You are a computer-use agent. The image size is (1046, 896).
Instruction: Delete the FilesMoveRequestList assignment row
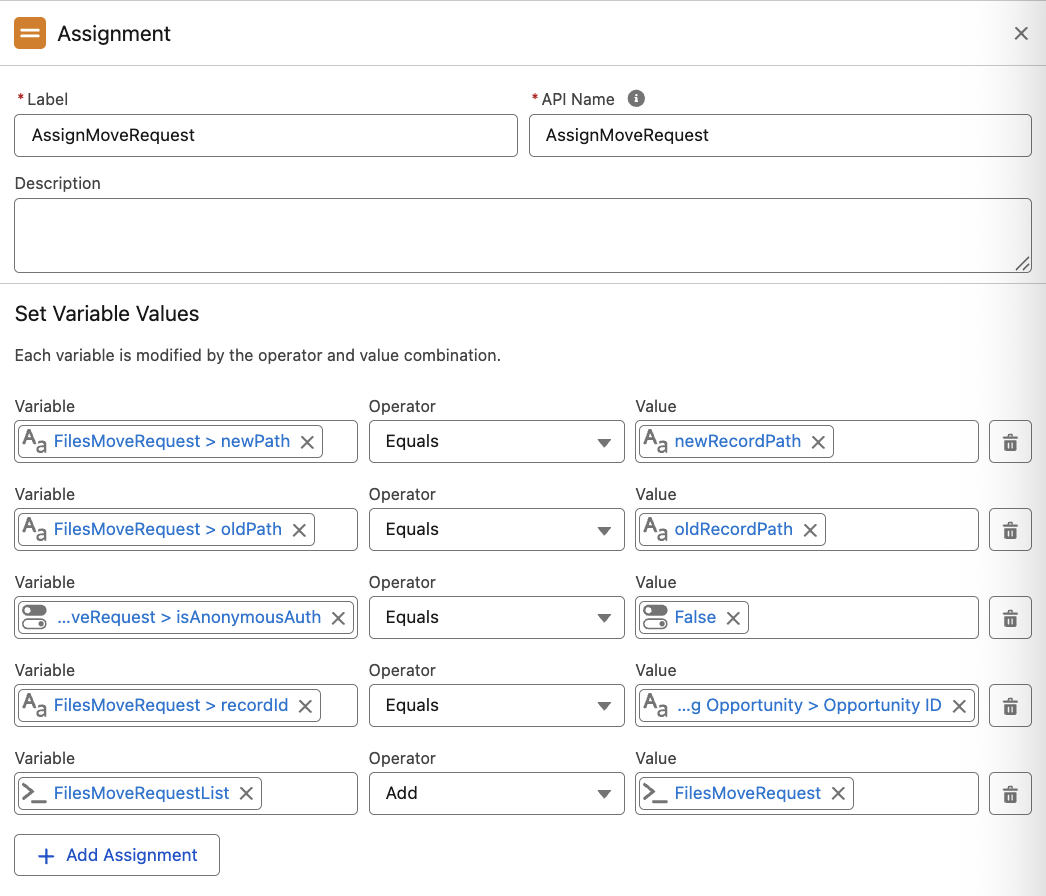tap(1010, 794)
